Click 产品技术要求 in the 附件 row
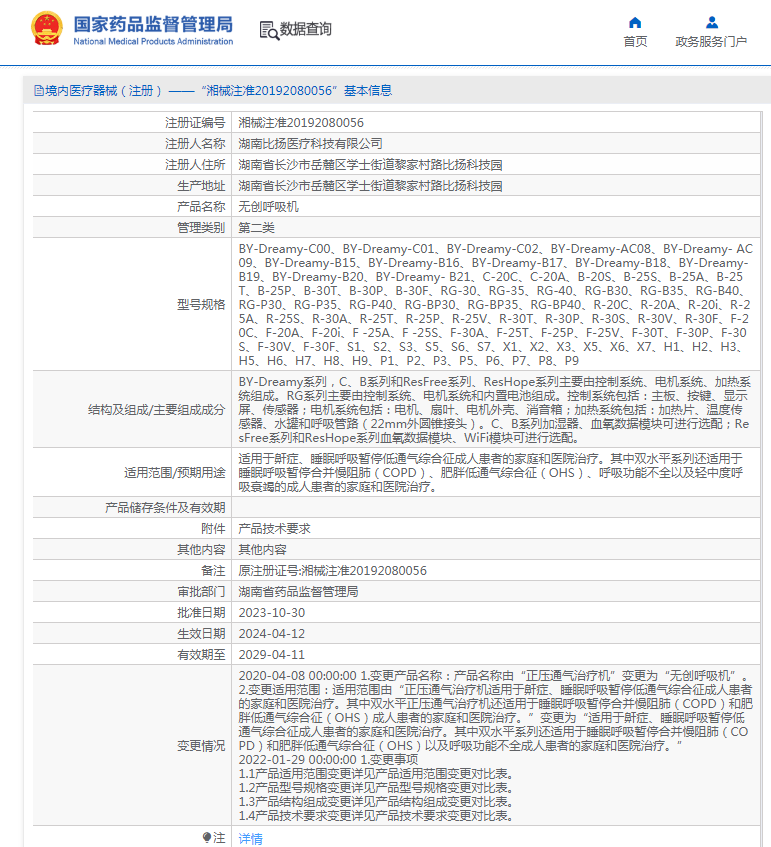 (x=274, y=528)
